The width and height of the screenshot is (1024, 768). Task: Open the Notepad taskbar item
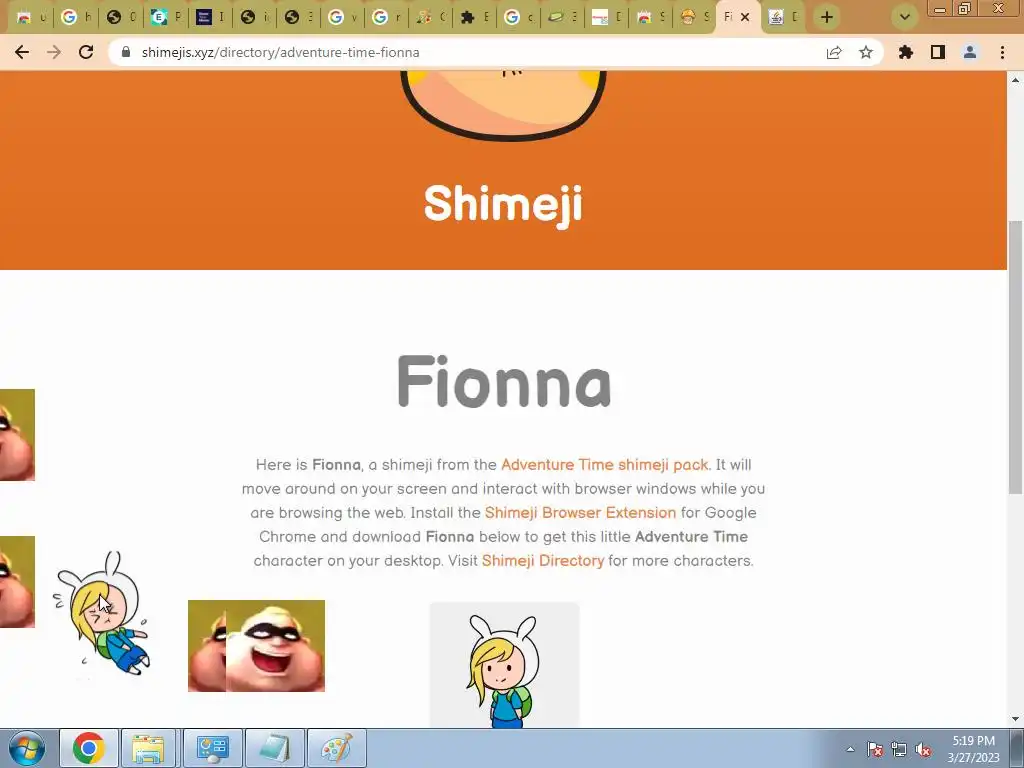point(274,748)
